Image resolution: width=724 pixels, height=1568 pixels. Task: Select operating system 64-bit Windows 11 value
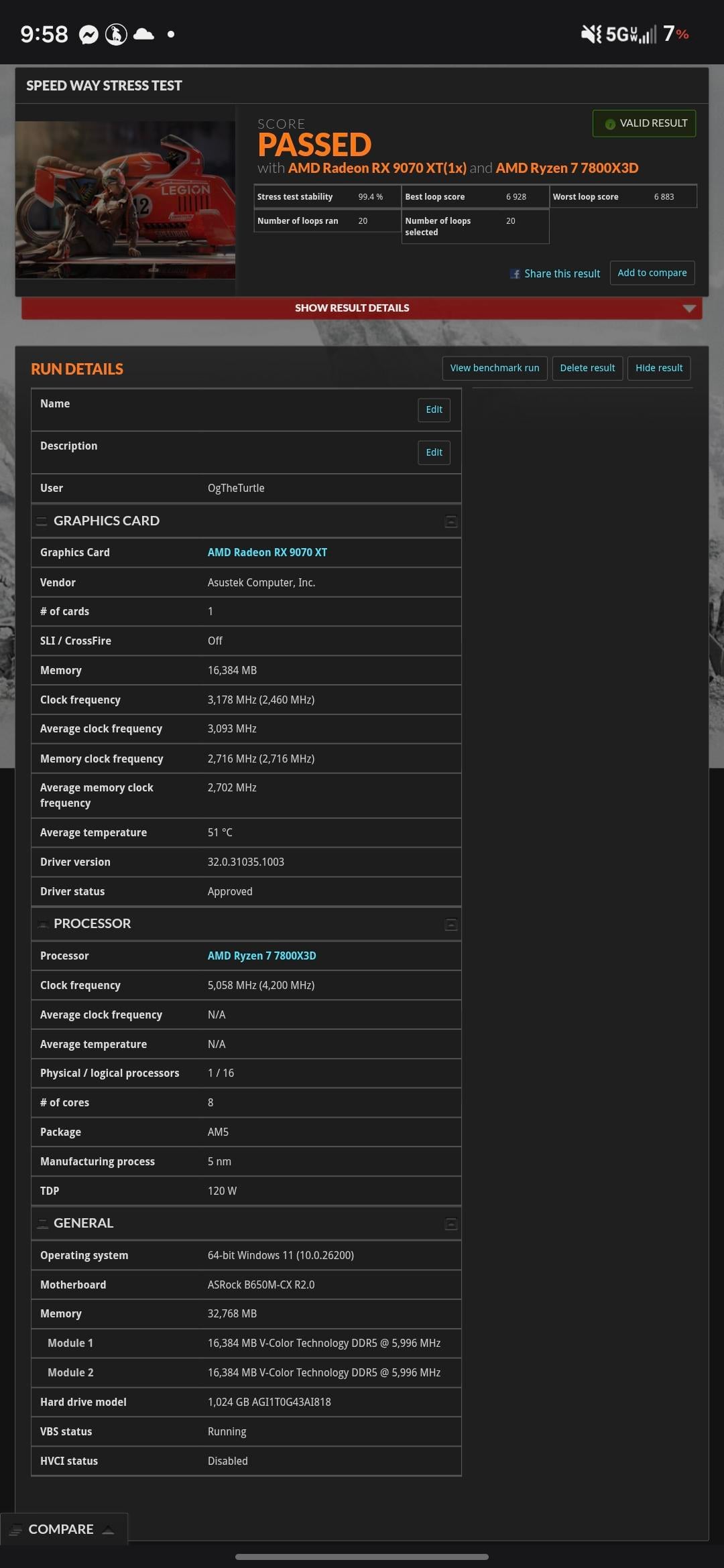[281, 1256]
